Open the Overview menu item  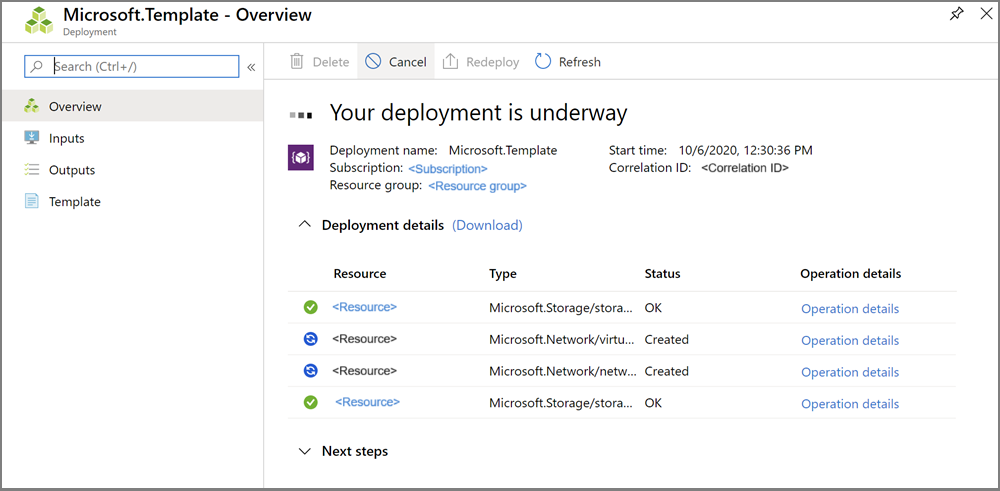75,106
